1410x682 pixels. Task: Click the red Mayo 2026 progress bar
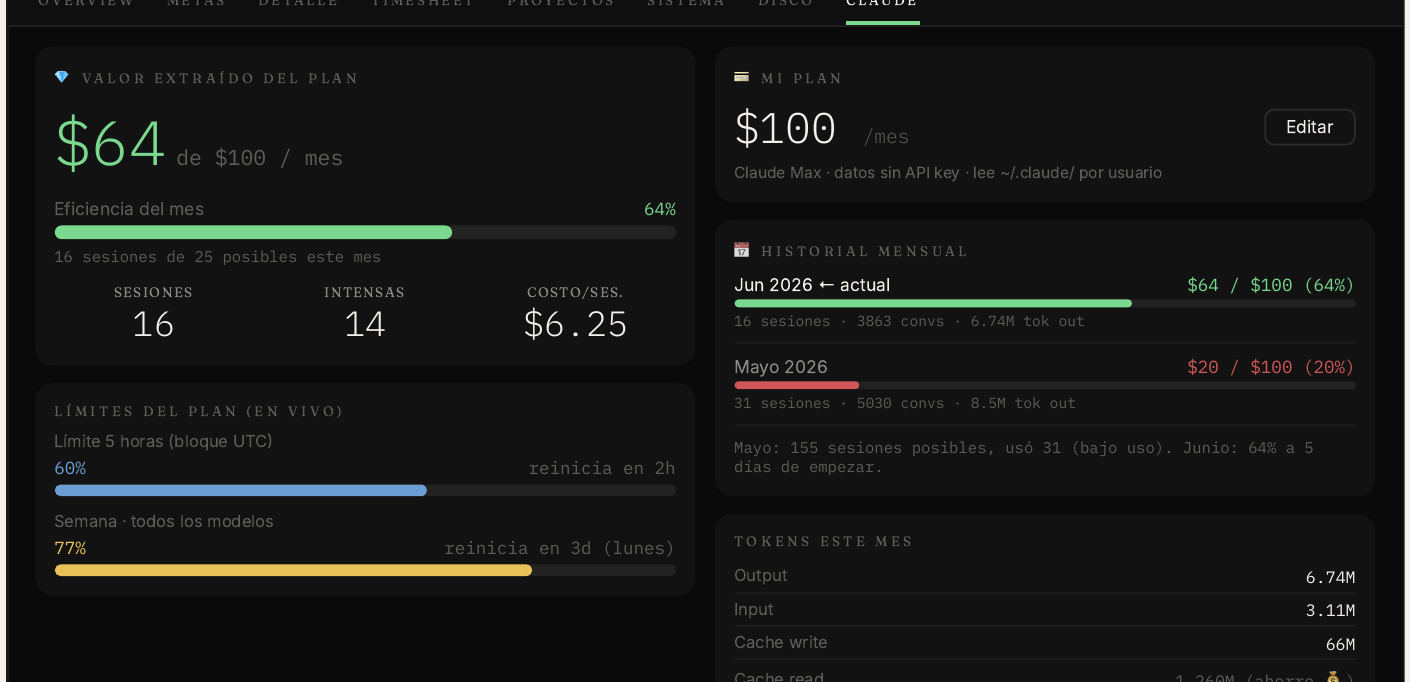1045,385
